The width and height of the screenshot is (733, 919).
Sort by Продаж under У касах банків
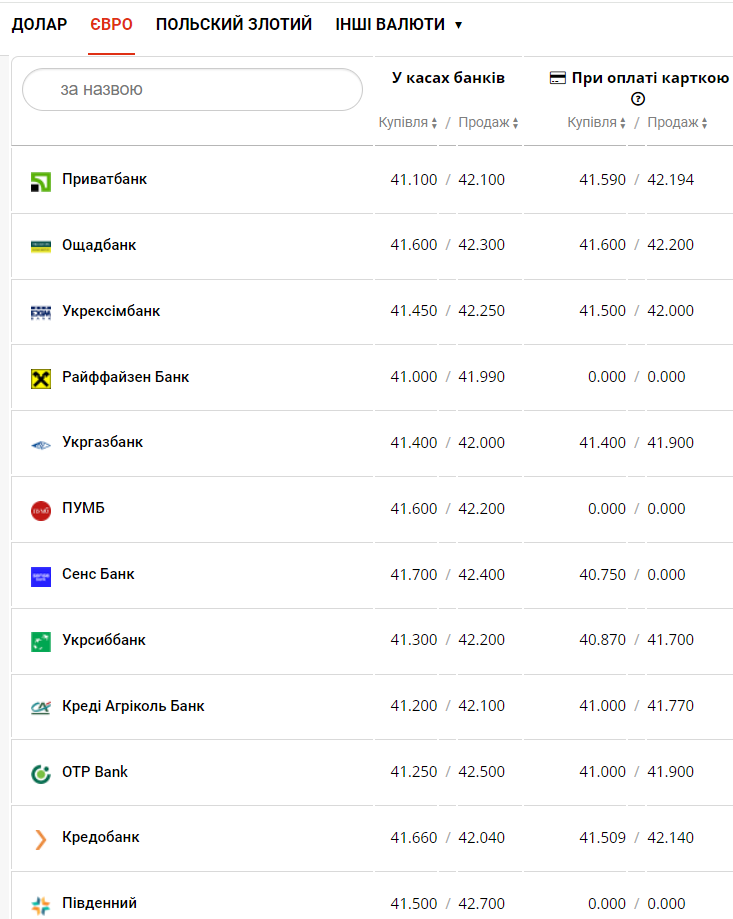click(x=488, y=122)
